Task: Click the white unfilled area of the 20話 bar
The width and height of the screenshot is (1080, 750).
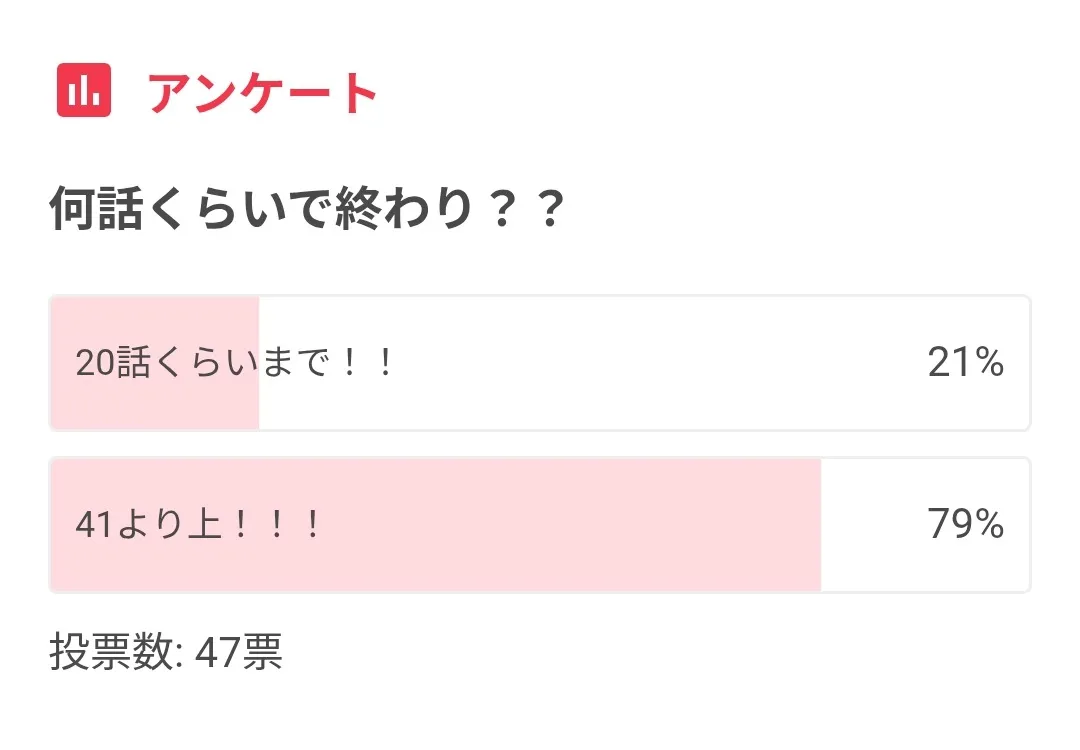Action: coord(640,363)
